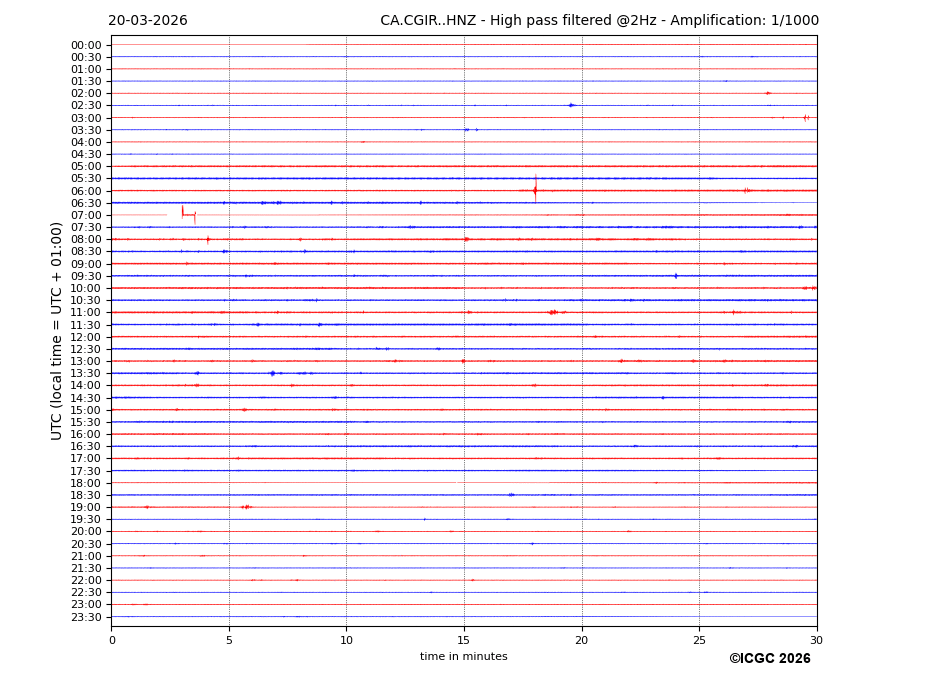Click the blue event on the 02:30 trace
927x696 pixels.
(x=571, y=105)
